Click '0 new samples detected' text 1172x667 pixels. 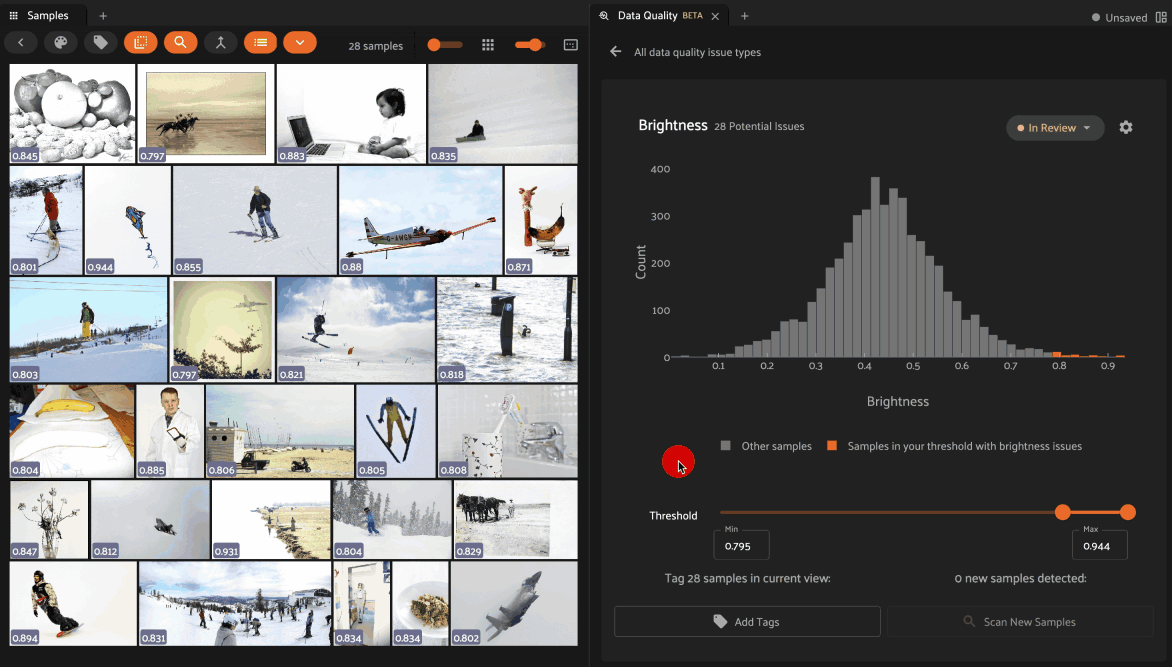pyautogui.click(x=1020, y=578)
